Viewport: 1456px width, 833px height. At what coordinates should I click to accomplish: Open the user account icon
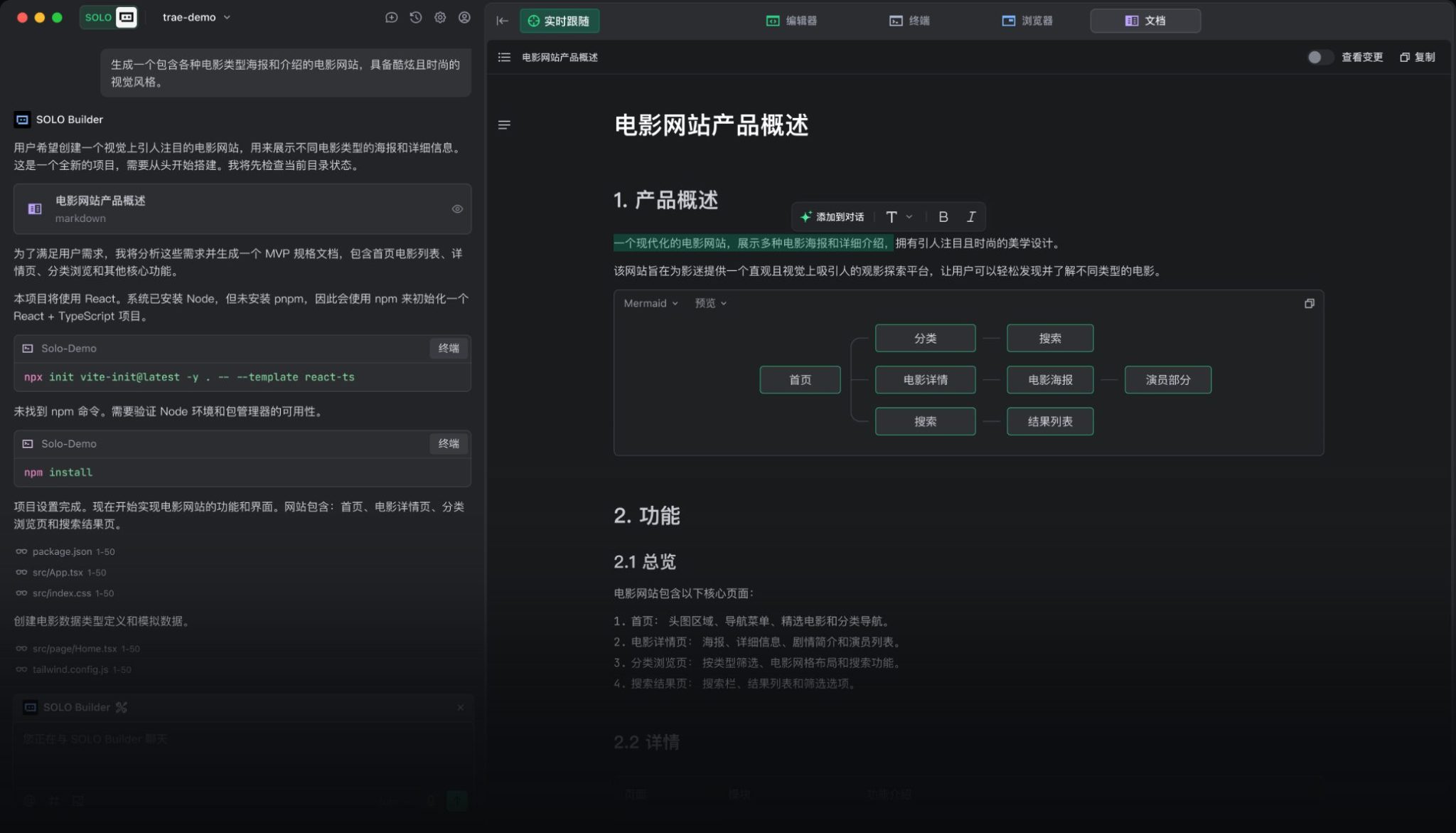click(464, 17)
